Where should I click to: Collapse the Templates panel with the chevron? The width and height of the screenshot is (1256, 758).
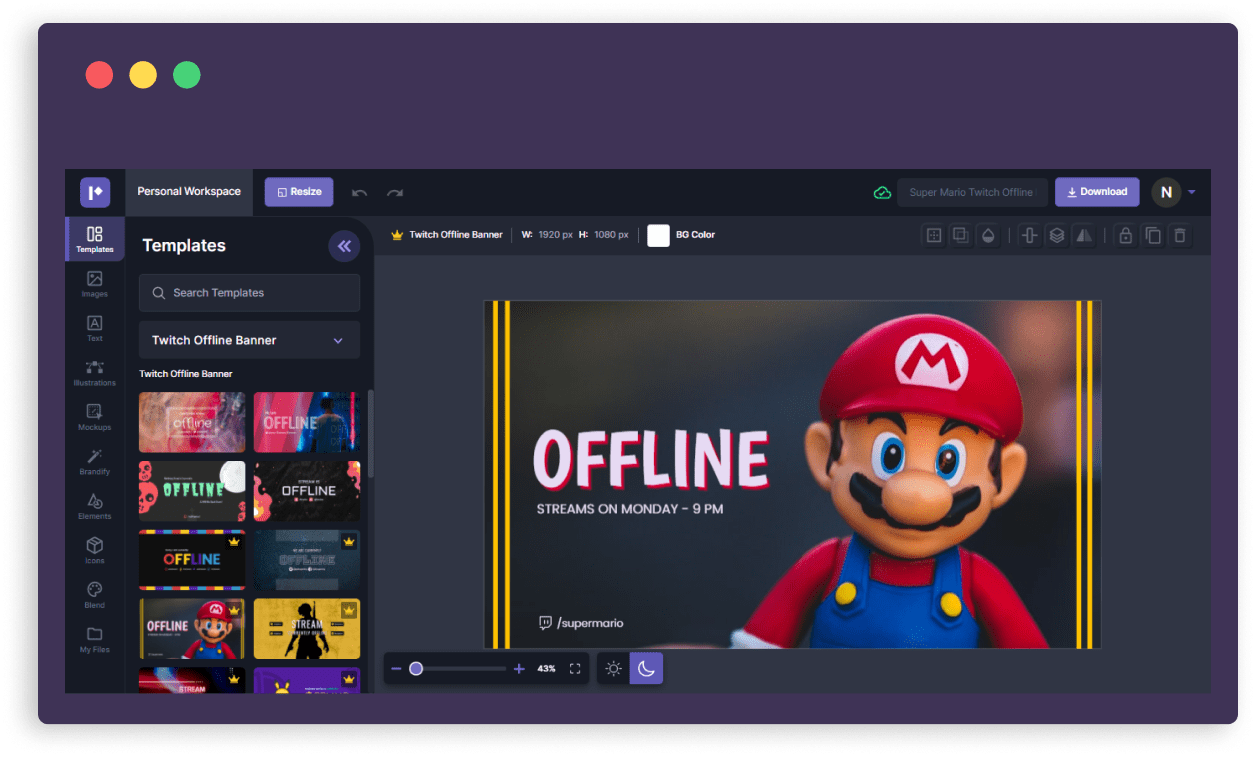(x=344, y=245)
